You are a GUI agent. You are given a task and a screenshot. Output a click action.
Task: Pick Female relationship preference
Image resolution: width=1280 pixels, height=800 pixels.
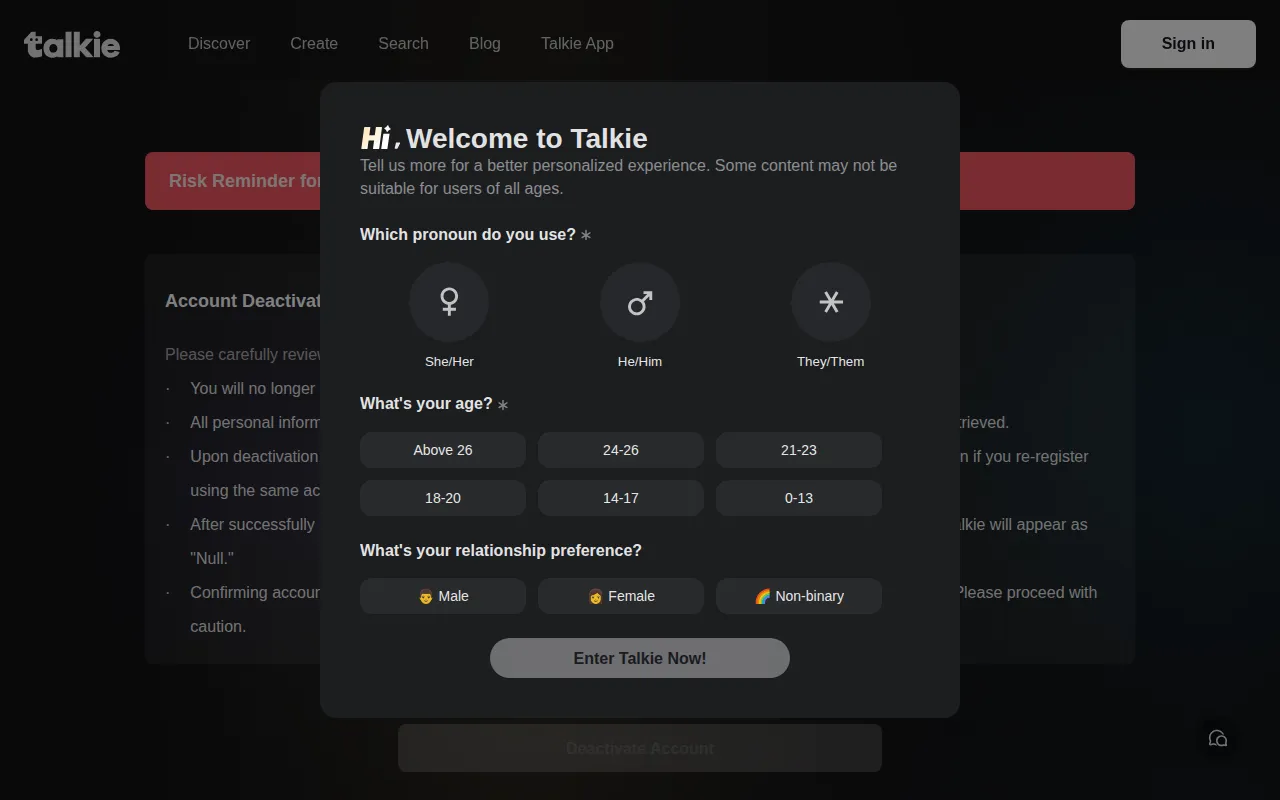coord(621,596)
